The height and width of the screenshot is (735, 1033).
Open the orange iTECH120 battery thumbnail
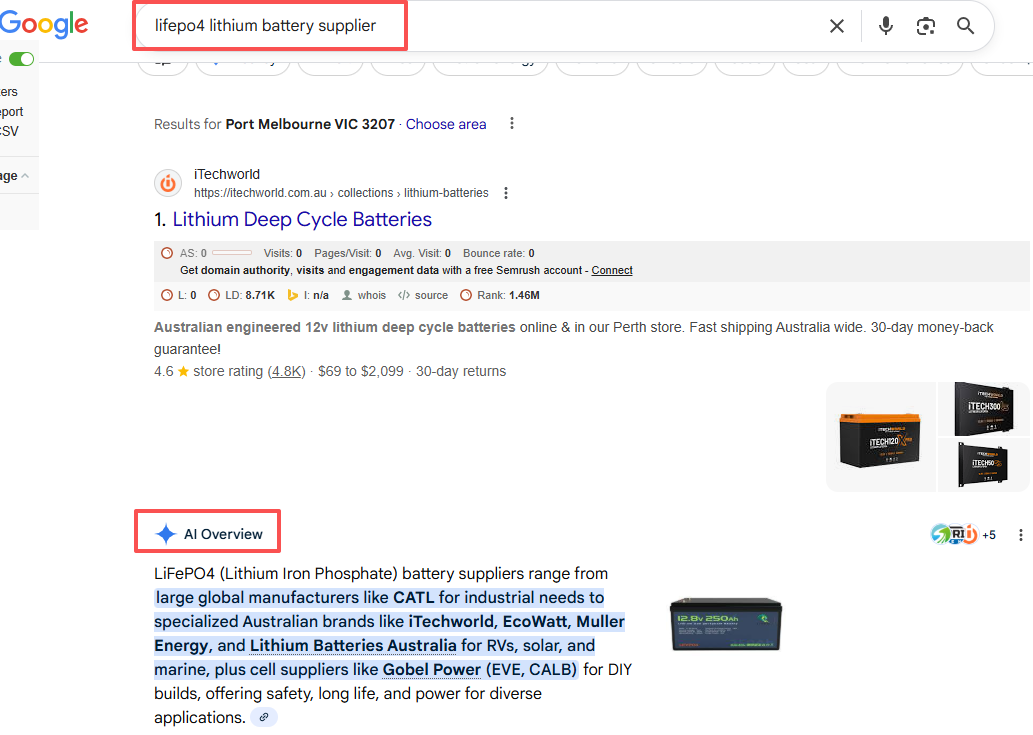click(881, 437)
